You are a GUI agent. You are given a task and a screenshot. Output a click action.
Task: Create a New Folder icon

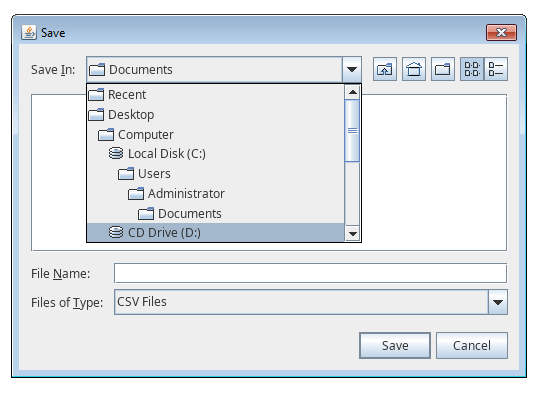[x=443, y=69]
